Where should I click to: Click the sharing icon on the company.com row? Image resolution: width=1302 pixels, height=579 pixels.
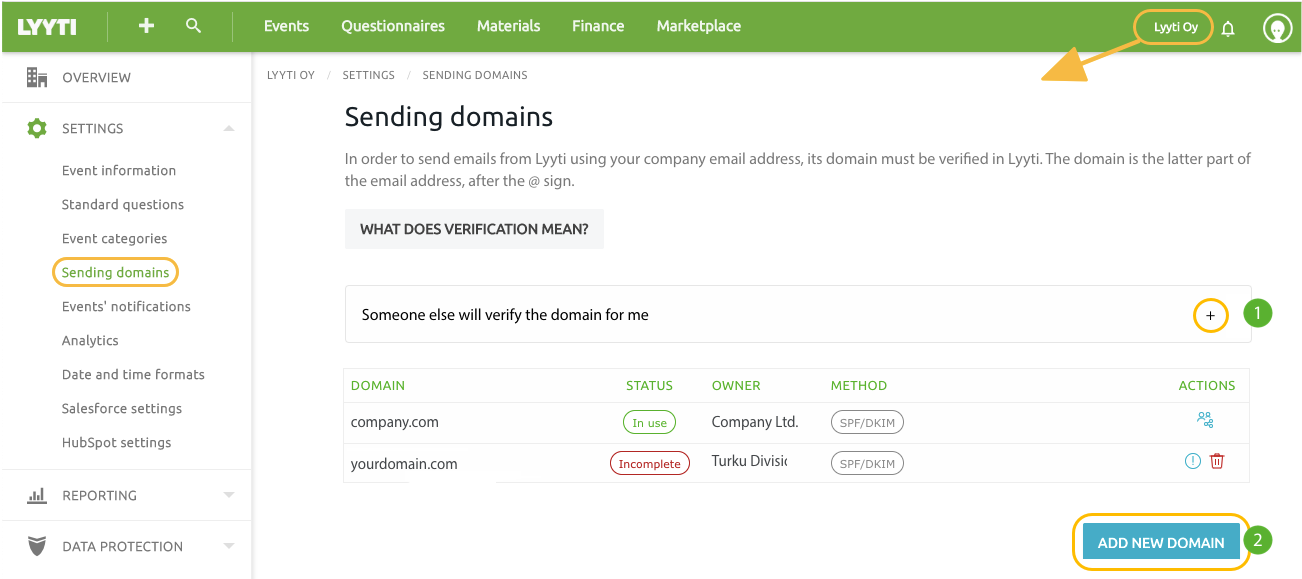pyautogui.click(x=1206, y=420)
